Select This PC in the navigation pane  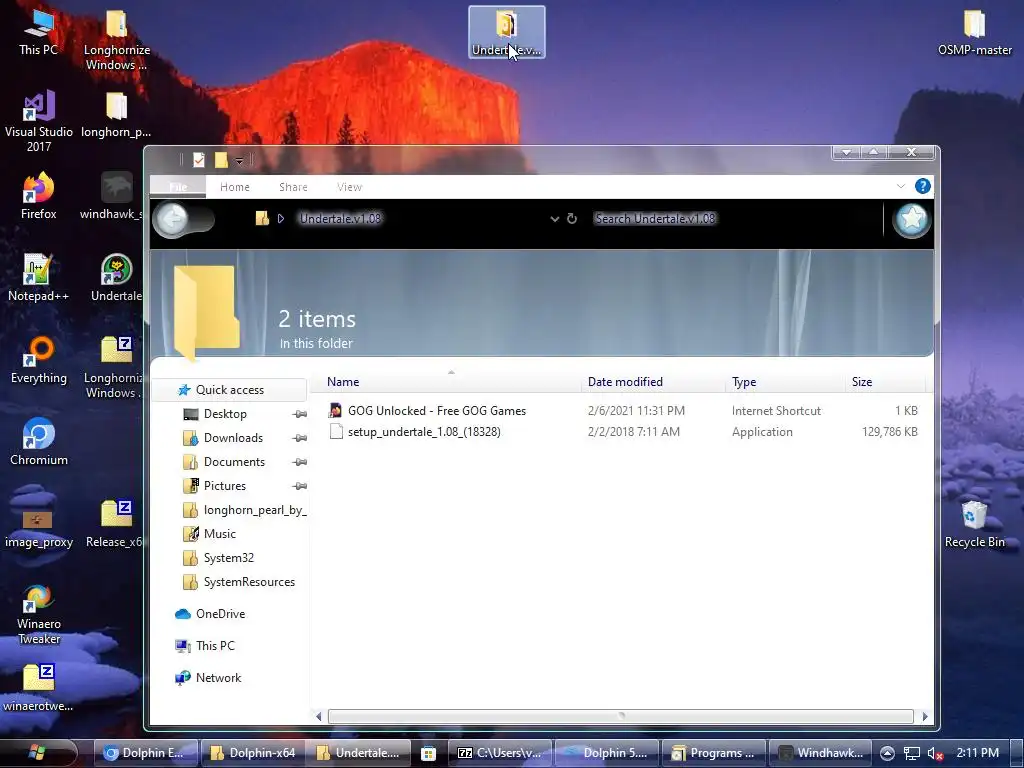click(x=215, y=646)
